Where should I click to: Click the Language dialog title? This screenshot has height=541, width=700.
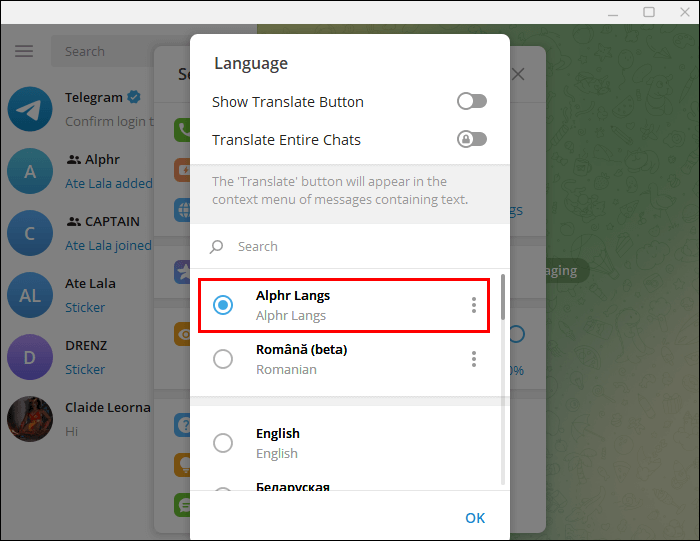[251, 64]
